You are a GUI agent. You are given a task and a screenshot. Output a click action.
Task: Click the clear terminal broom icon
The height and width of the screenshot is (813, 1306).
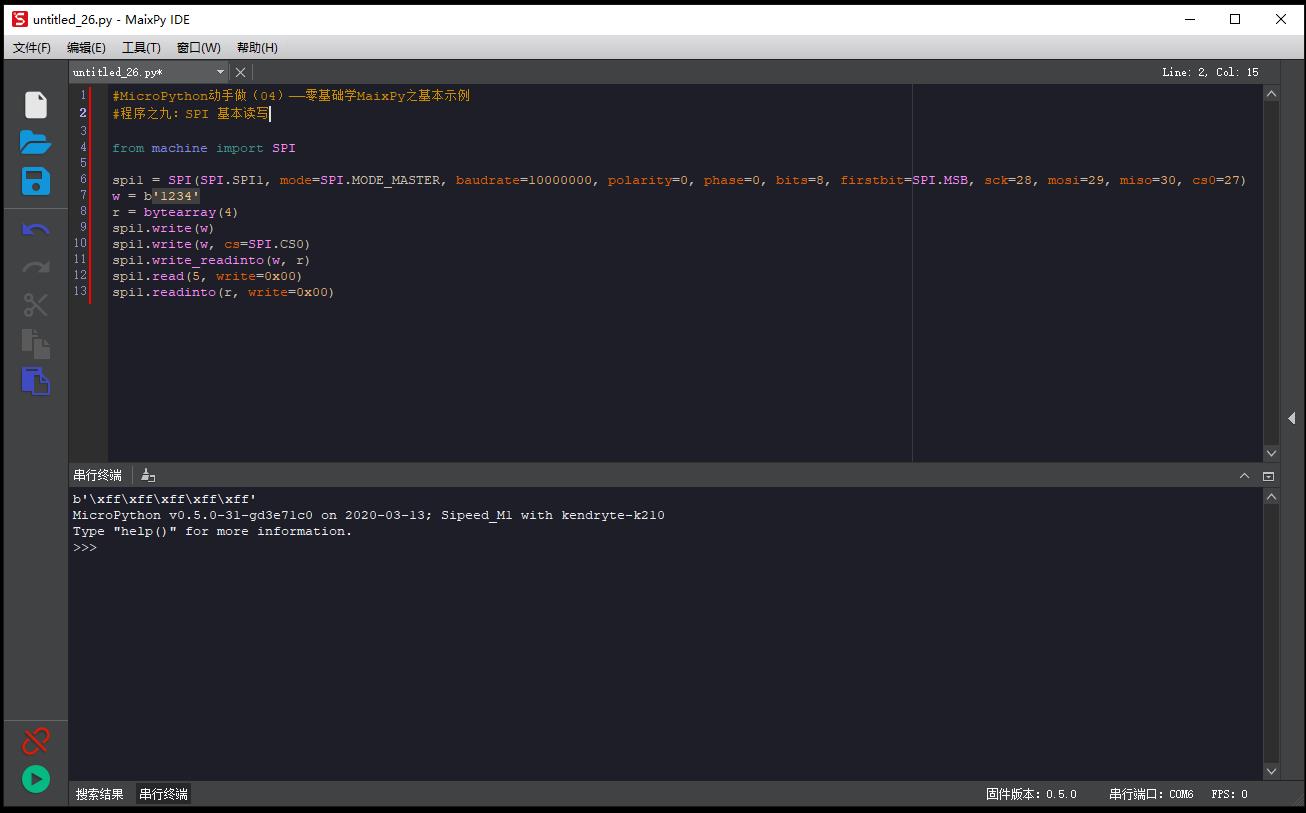coord(148,475)
